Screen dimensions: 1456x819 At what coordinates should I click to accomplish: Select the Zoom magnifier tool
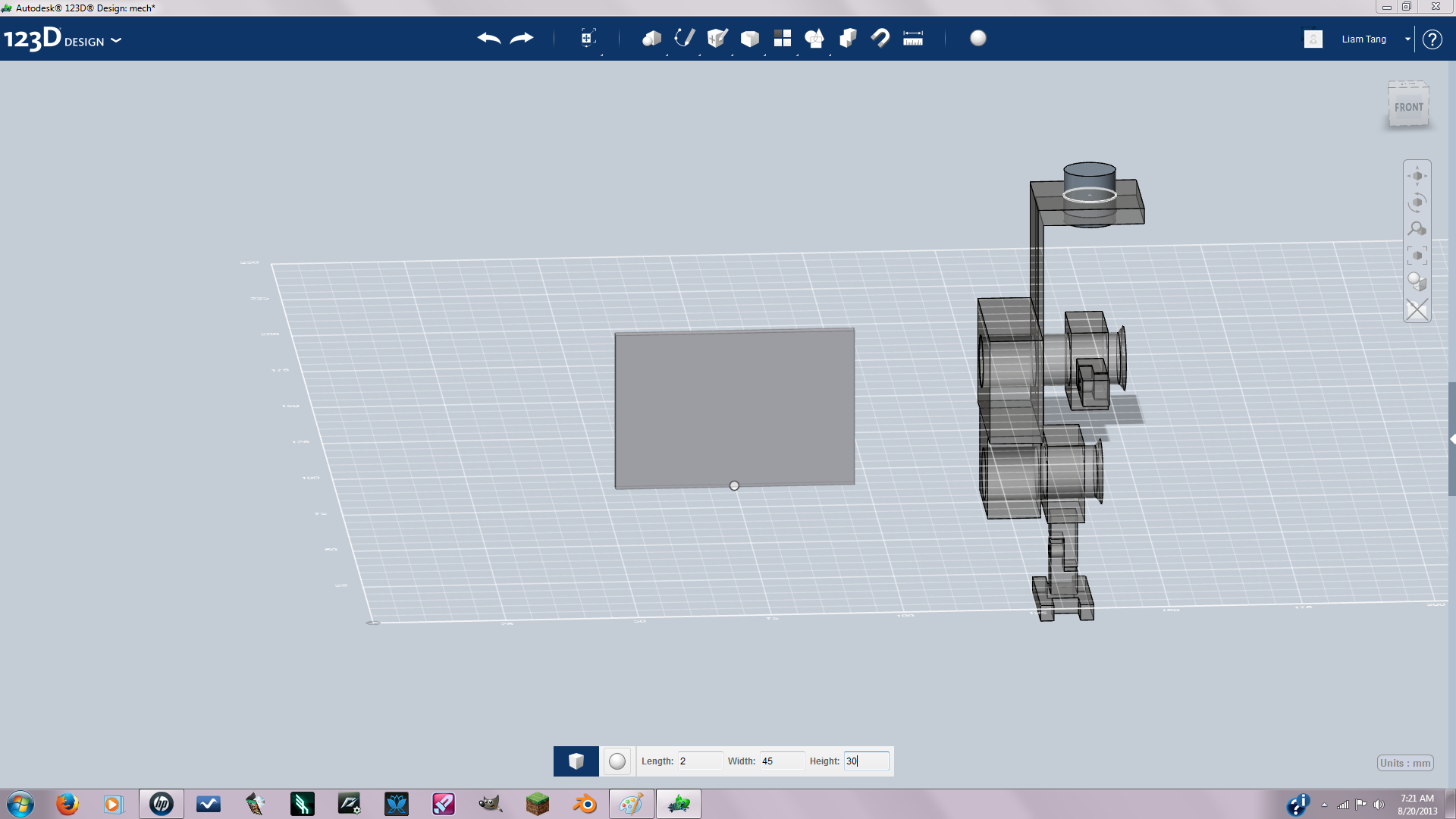pos(1417,229)
